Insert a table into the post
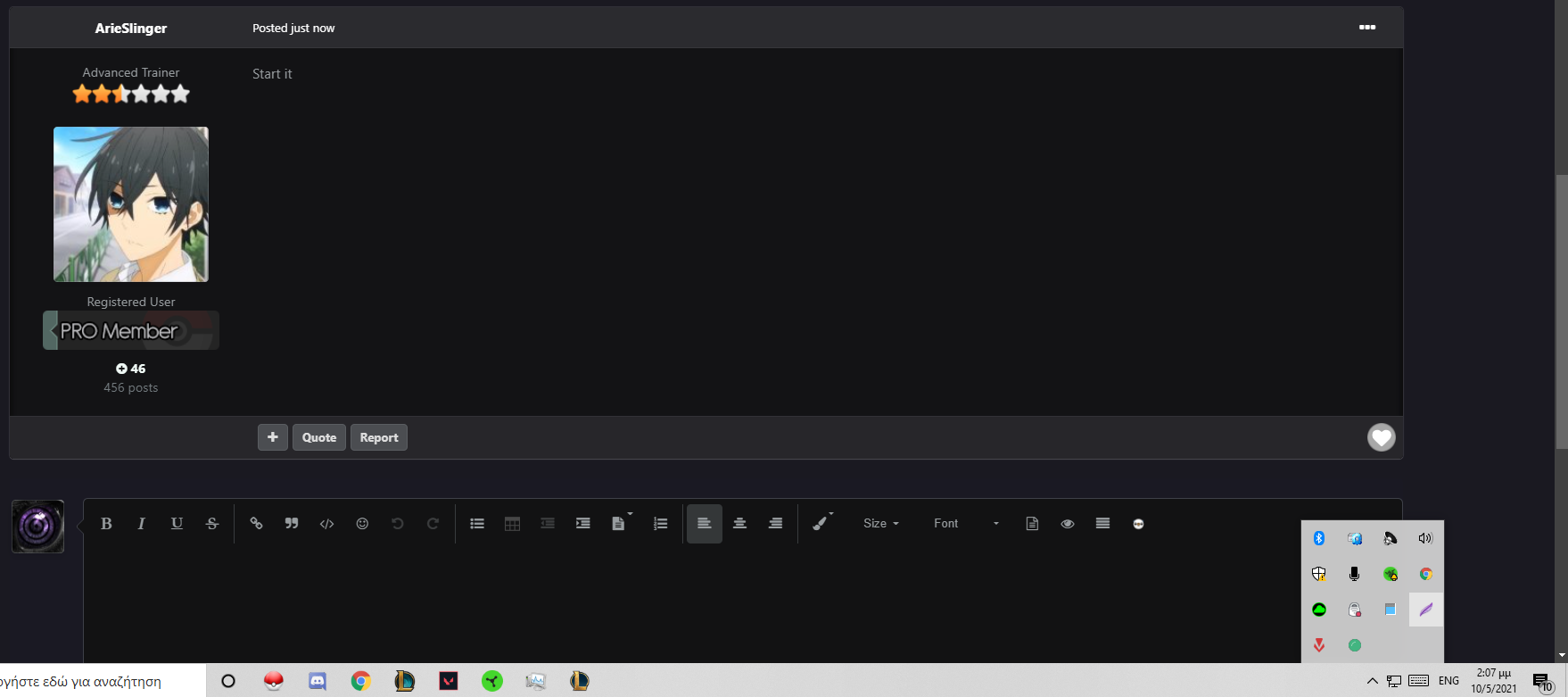Screen dimensions: 1568x697 (512, 524)
